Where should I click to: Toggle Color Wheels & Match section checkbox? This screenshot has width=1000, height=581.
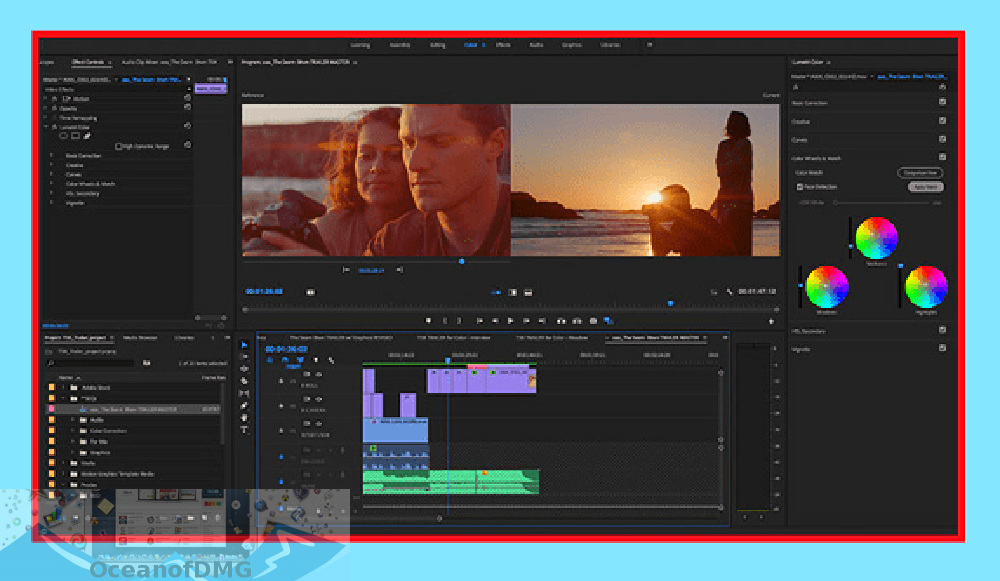click(x=942, y=157)
